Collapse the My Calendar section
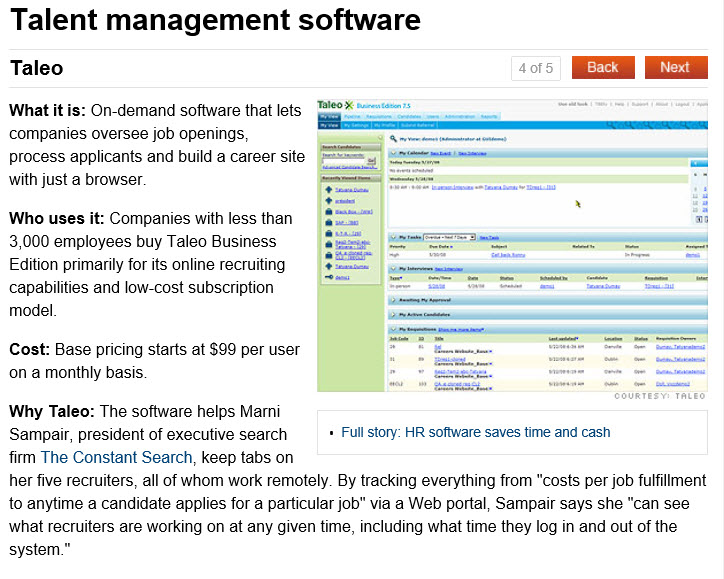 392,153
